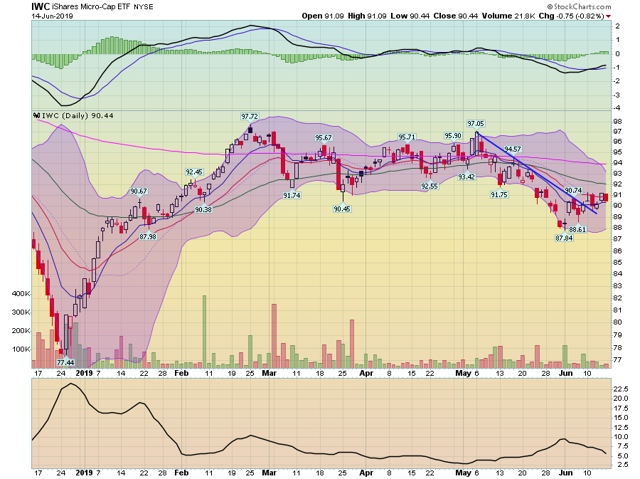
Task: Click the Mar label on price chart axis
Action: pos(269,373)
